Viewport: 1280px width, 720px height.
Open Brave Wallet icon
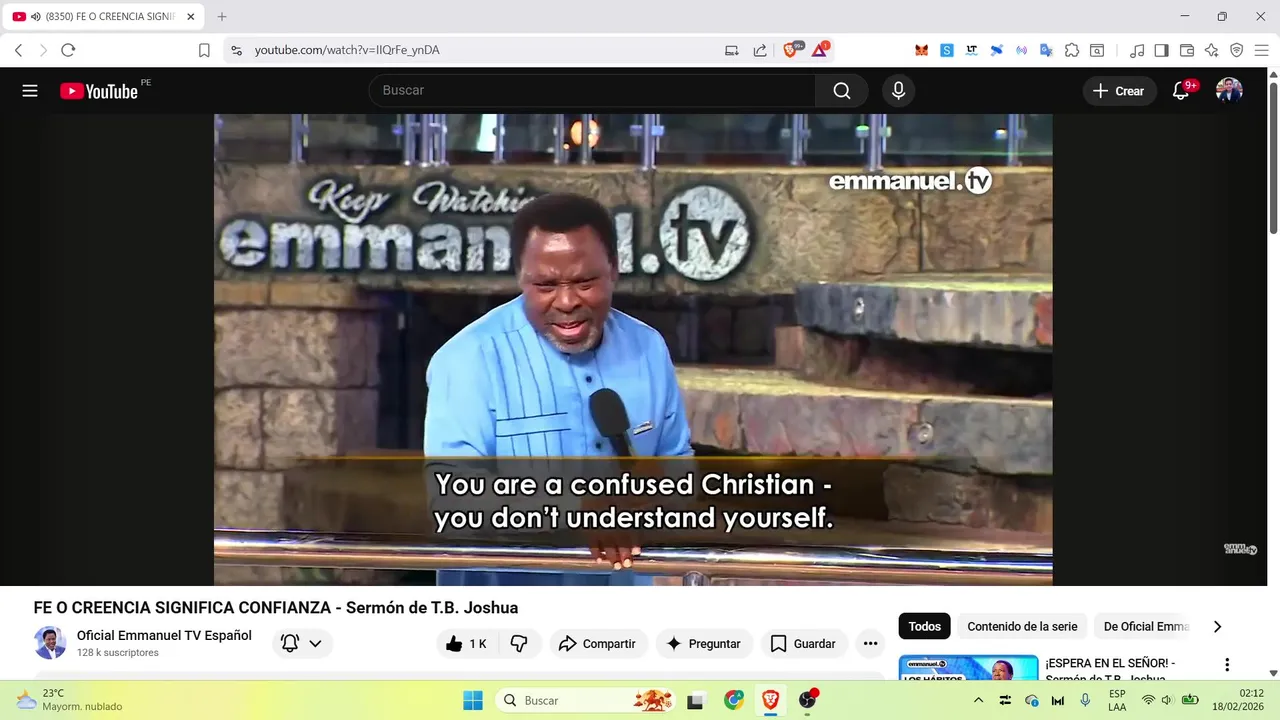[x=1187, y=50]
